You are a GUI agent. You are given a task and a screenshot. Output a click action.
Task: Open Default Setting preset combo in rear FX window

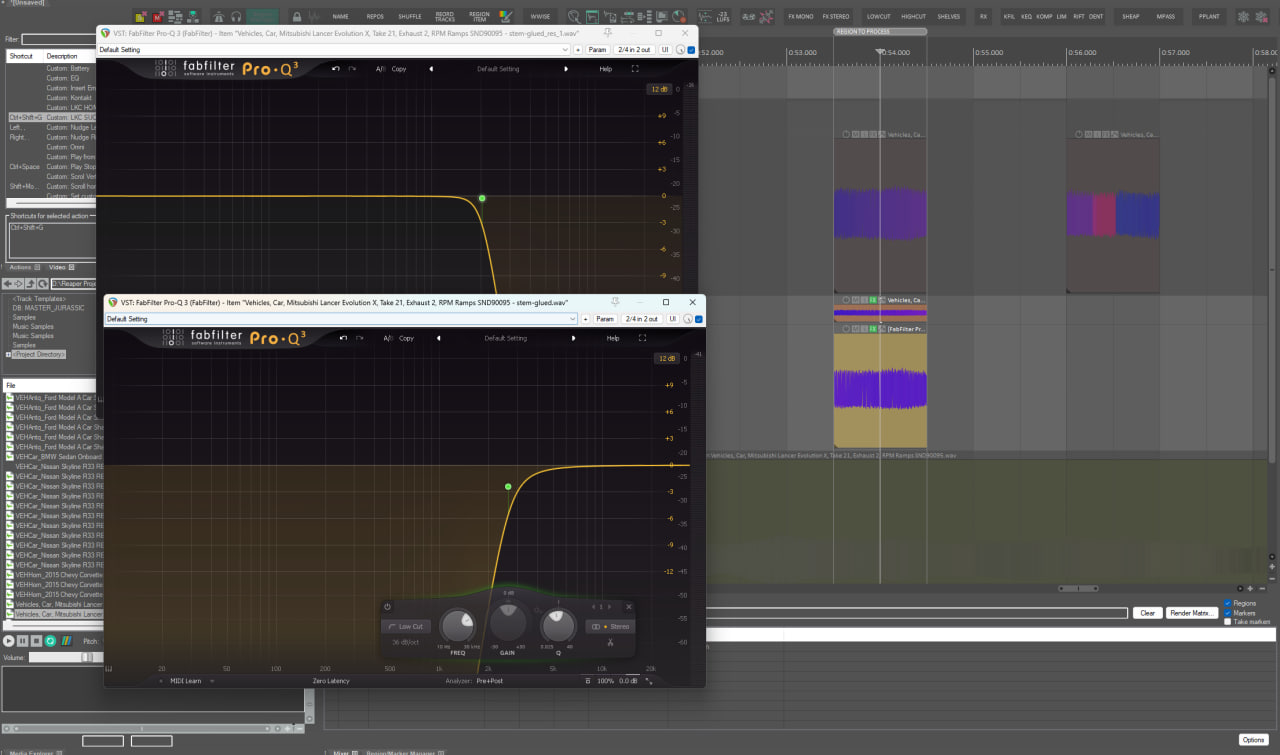pos(334,49)
